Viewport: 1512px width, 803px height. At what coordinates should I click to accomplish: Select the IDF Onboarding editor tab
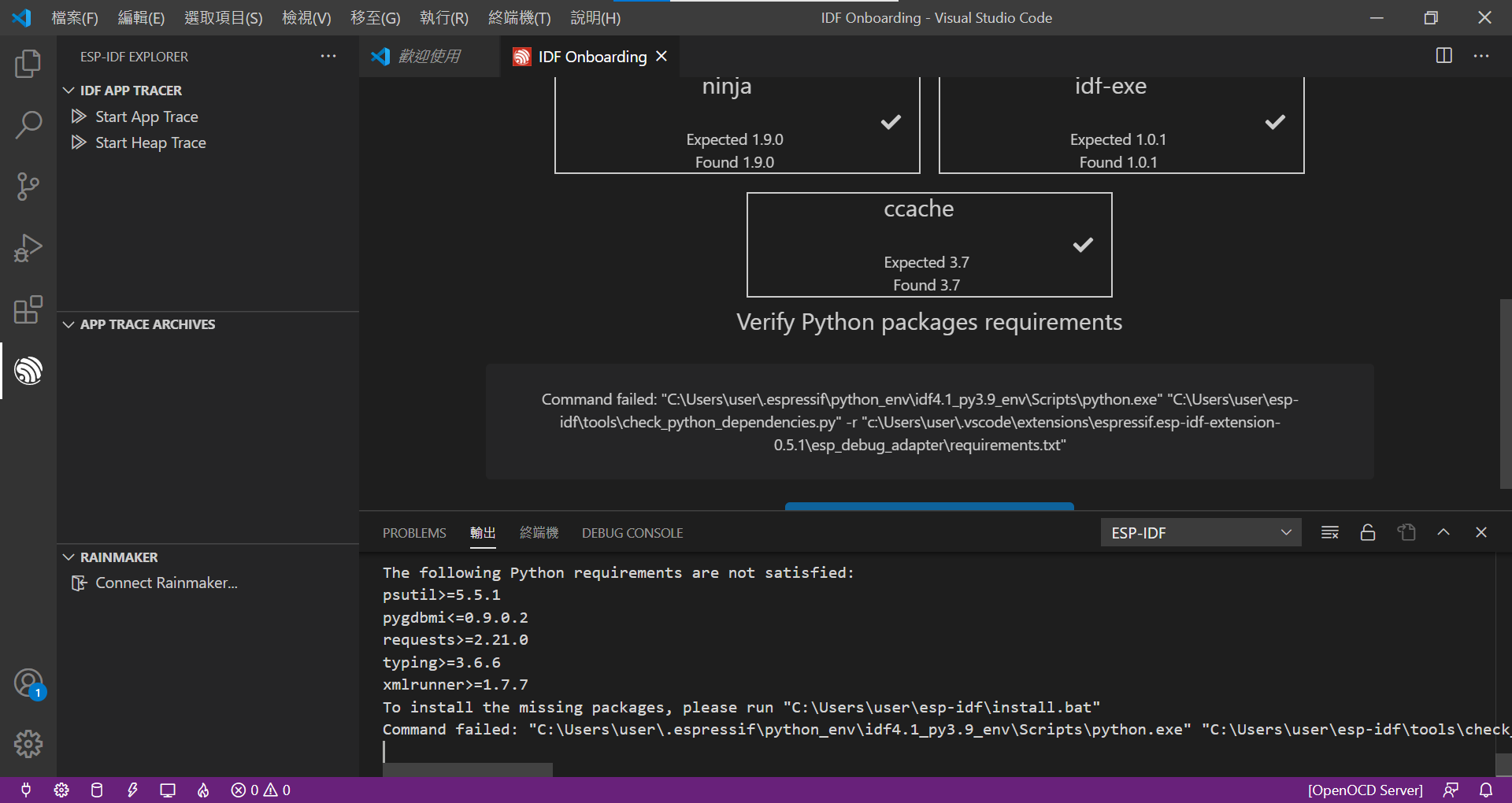(591, 56)
